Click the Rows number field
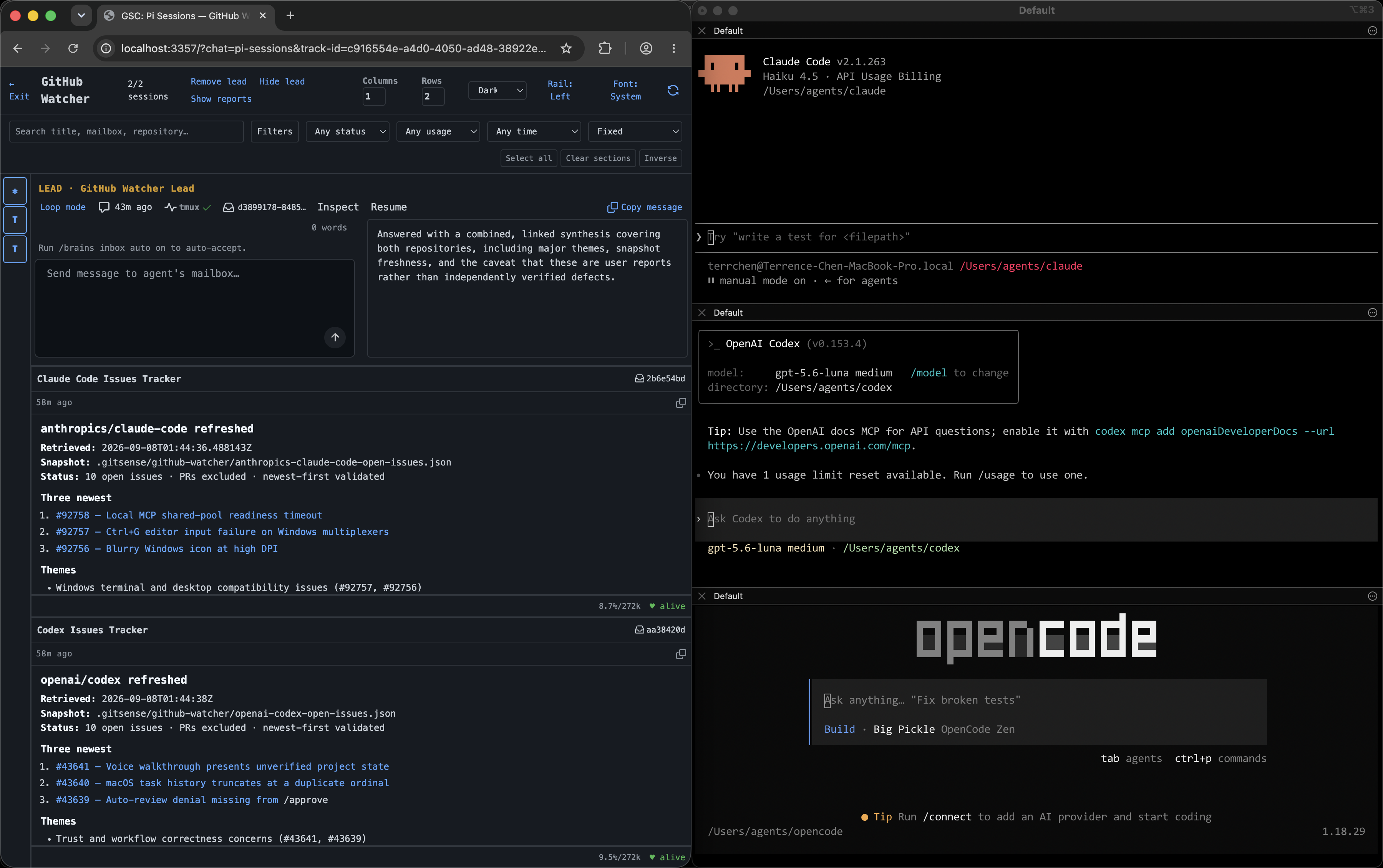 click(x=433, y=96)
